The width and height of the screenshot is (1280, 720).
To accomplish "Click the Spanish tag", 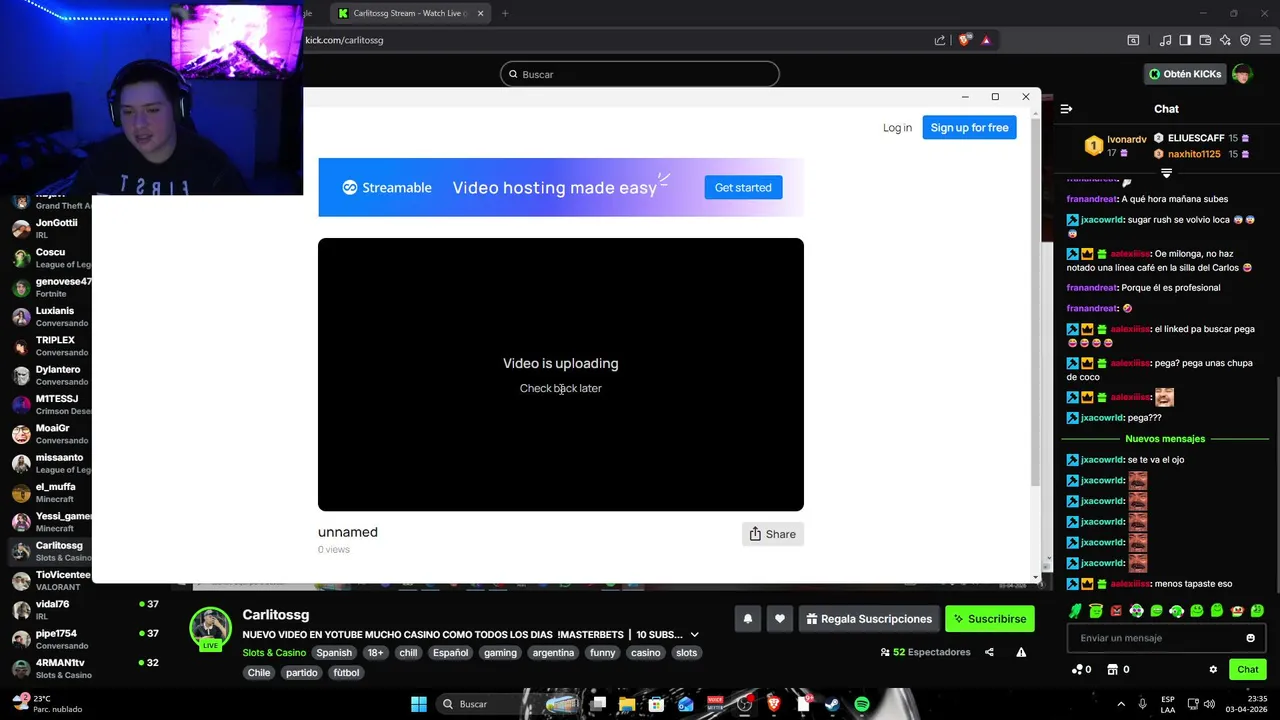I will 334,653.
